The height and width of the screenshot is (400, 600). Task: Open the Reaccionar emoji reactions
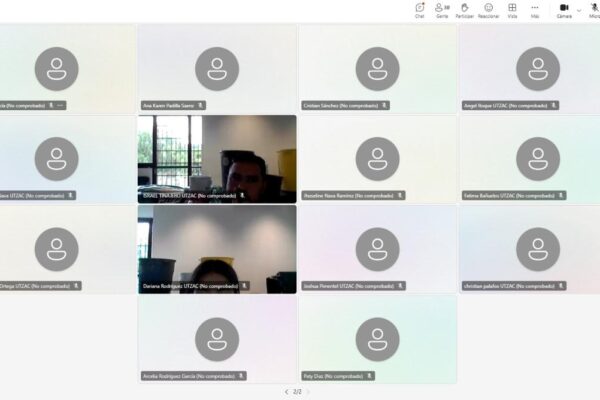pos(488,10)
